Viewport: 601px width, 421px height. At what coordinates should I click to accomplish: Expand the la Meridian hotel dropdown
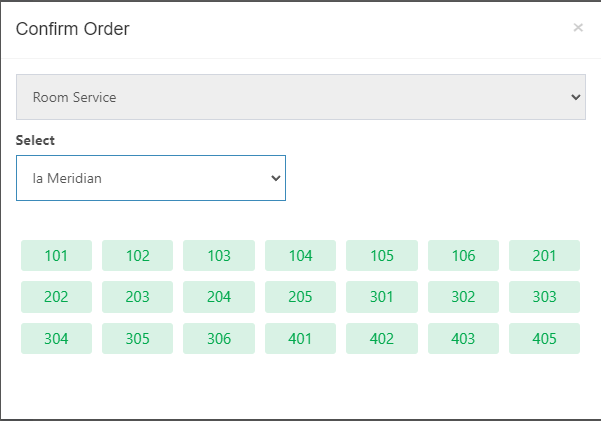(x=151, y=178)
